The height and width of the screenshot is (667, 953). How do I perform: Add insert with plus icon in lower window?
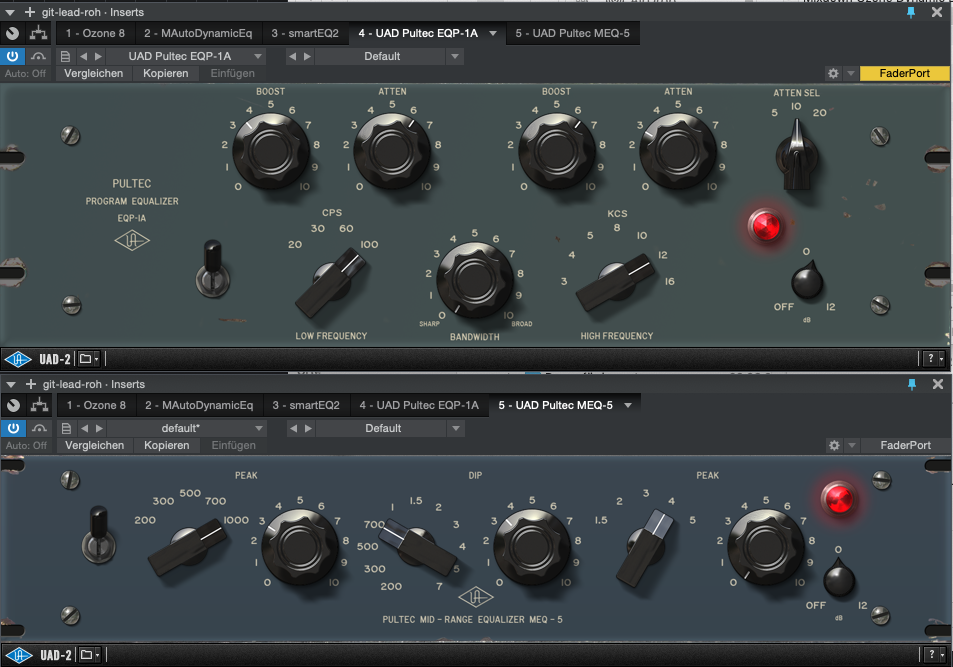coord(30,384)
